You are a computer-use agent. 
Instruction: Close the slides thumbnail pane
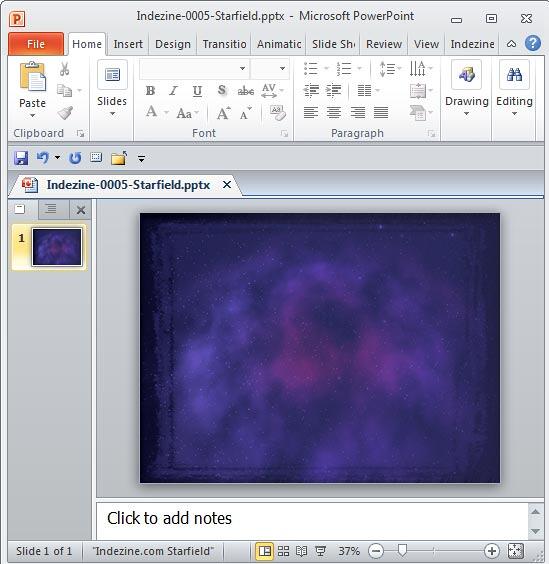(x=81, y=210)
